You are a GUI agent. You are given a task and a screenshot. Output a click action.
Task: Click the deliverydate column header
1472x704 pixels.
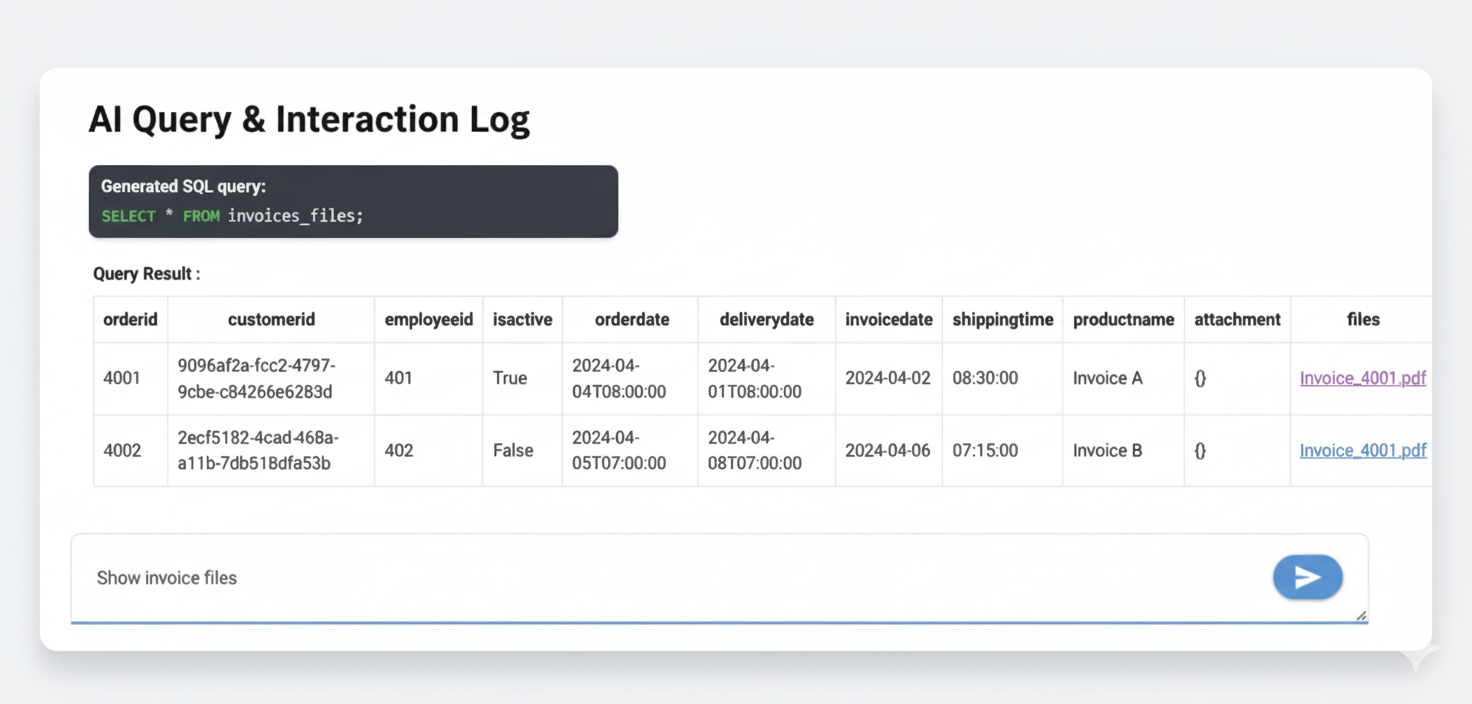coord(766,320)
